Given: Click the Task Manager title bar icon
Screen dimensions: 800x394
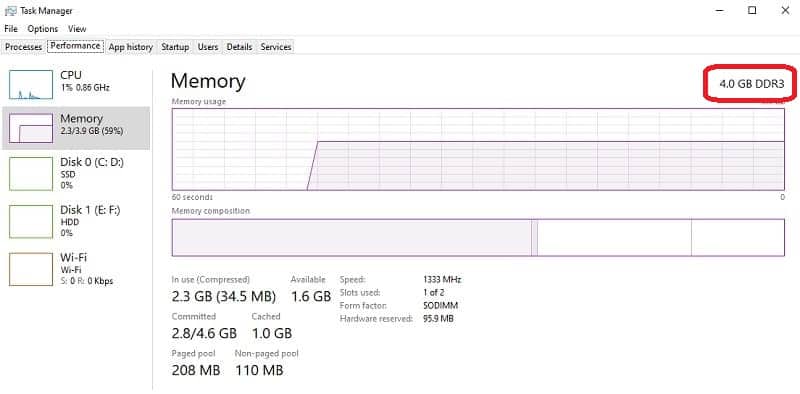Looking at the screenshot, I should pos(10,11).
